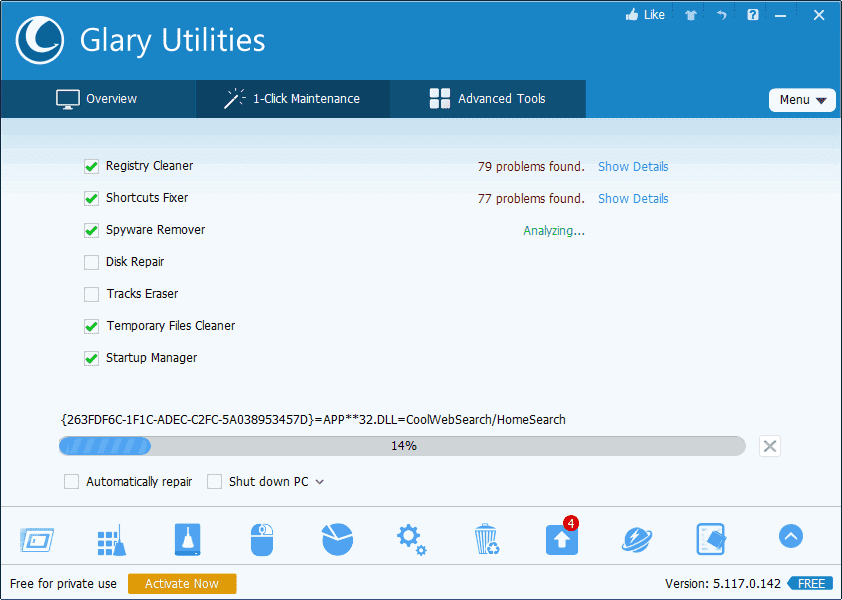Open the Overview tab
Screen dimensions: 842x600
coord(98,99)
